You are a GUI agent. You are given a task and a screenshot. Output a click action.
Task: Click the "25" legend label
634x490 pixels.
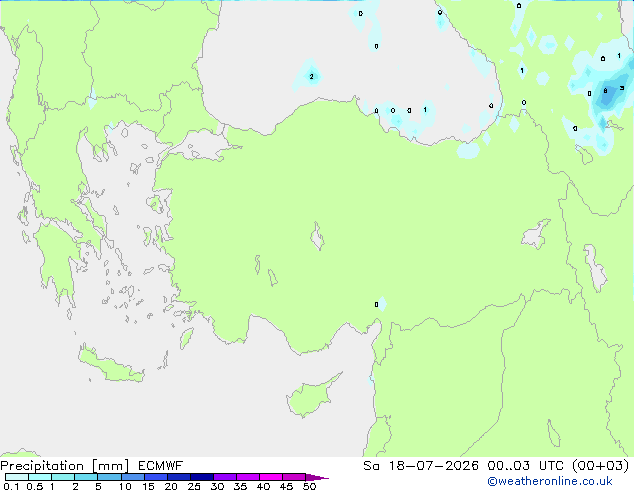click(x=194, y=486)
